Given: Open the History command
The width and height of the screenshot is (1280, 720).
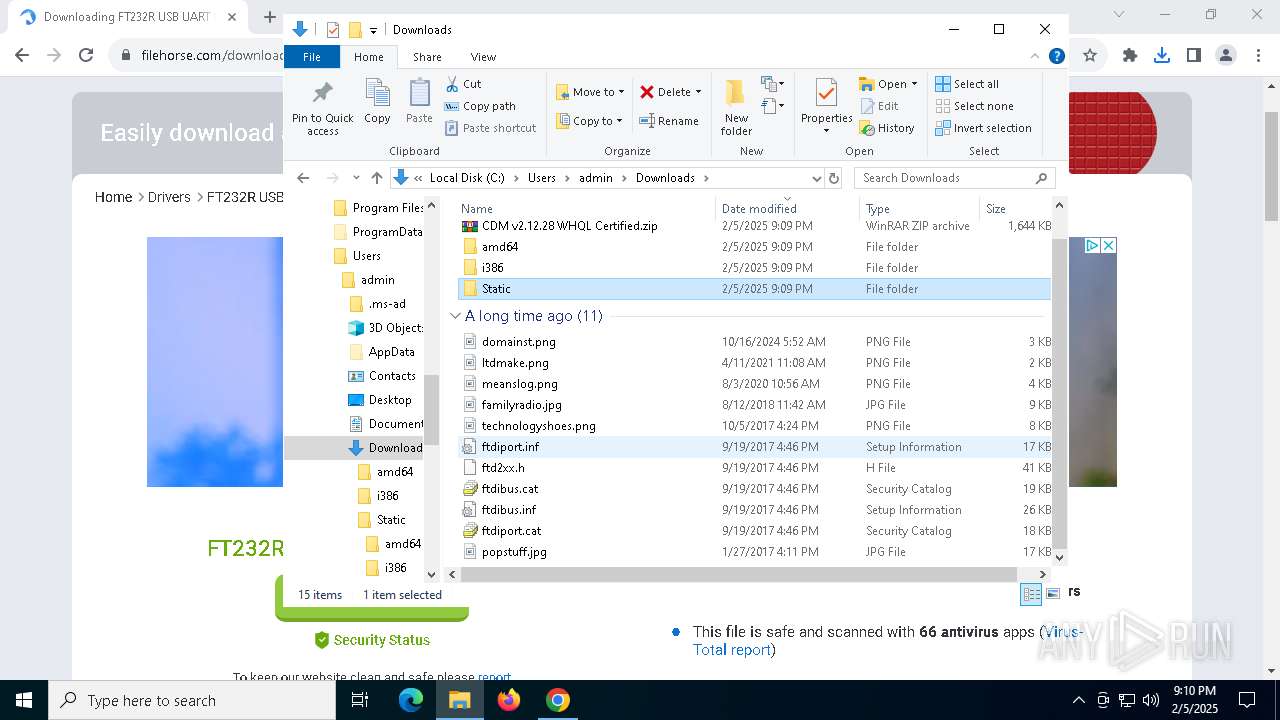Looking at the screenshot, I should 887,128.
